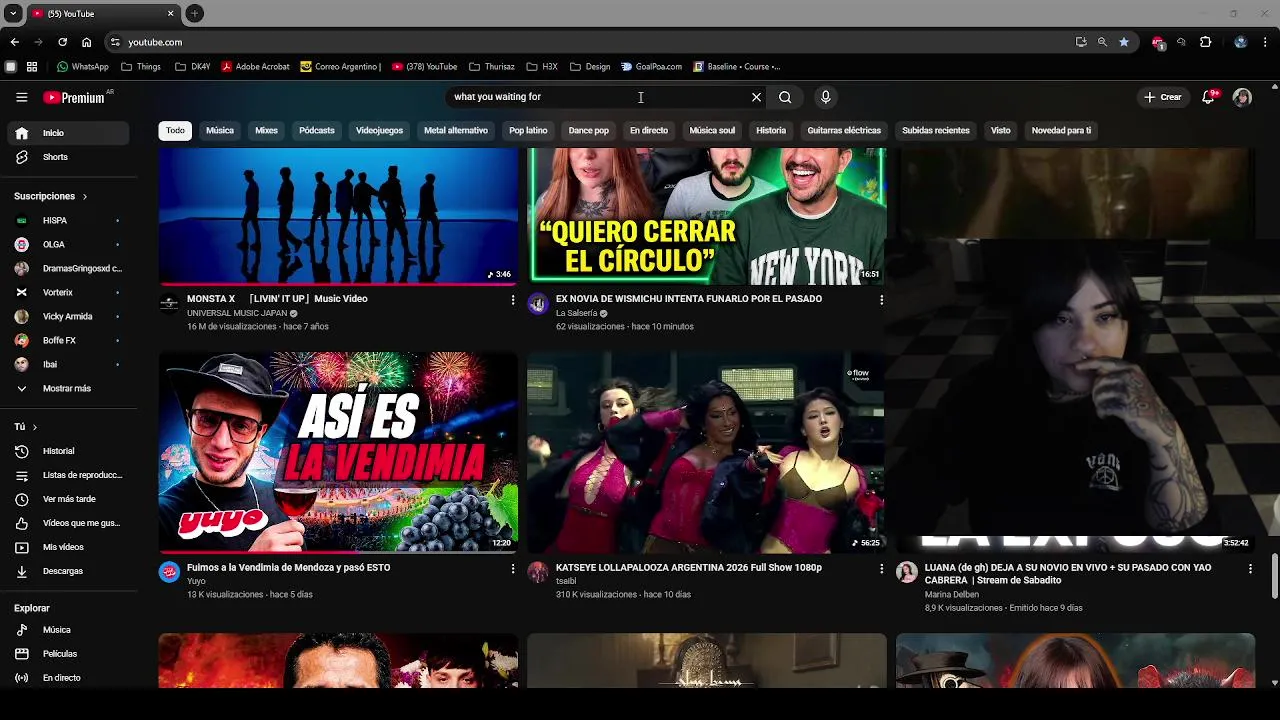
Task: Expand the Suscripciones section chevron
Action: (85, 197)
